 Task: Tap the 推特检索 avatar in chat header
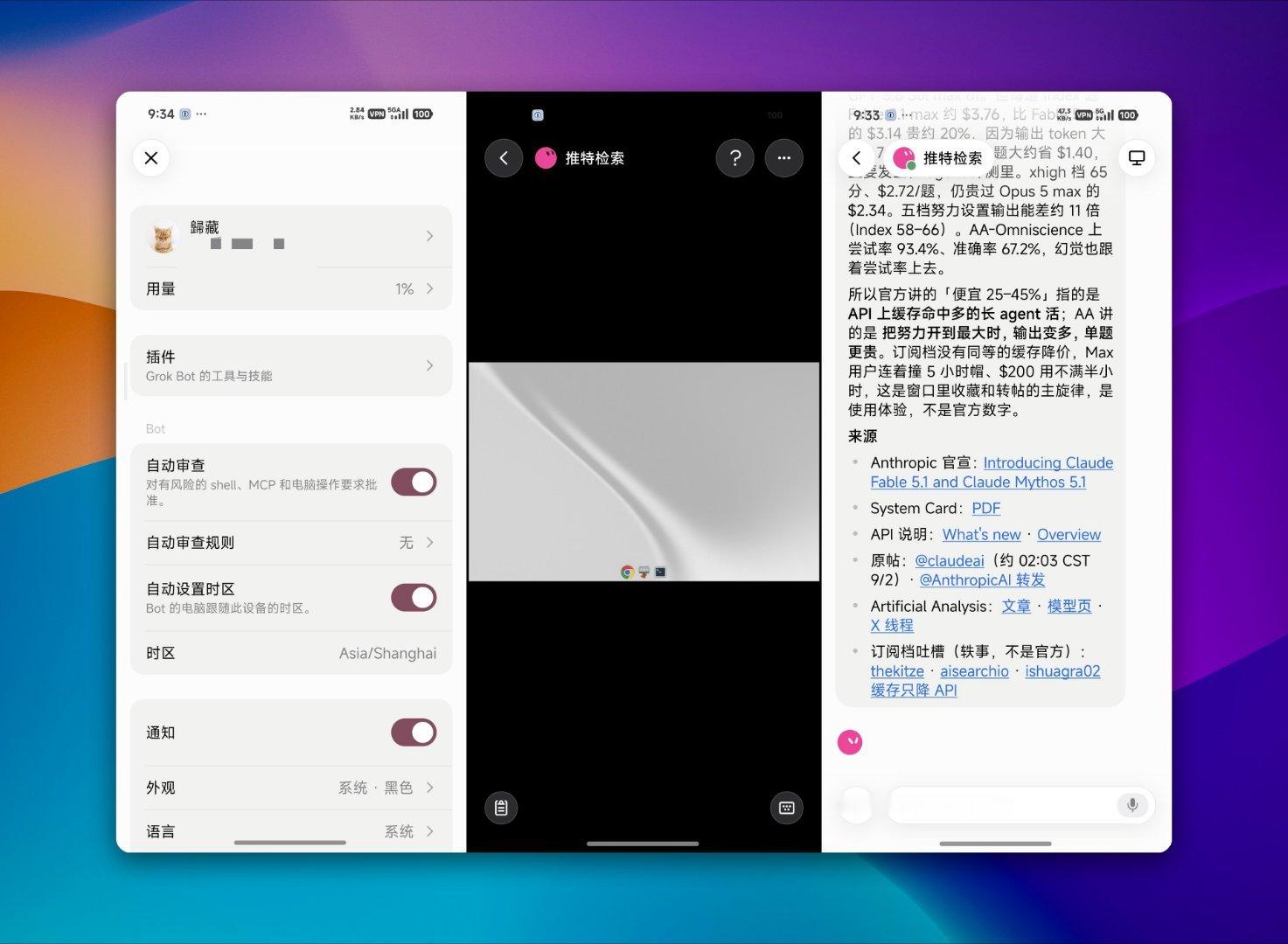point(903,158)
